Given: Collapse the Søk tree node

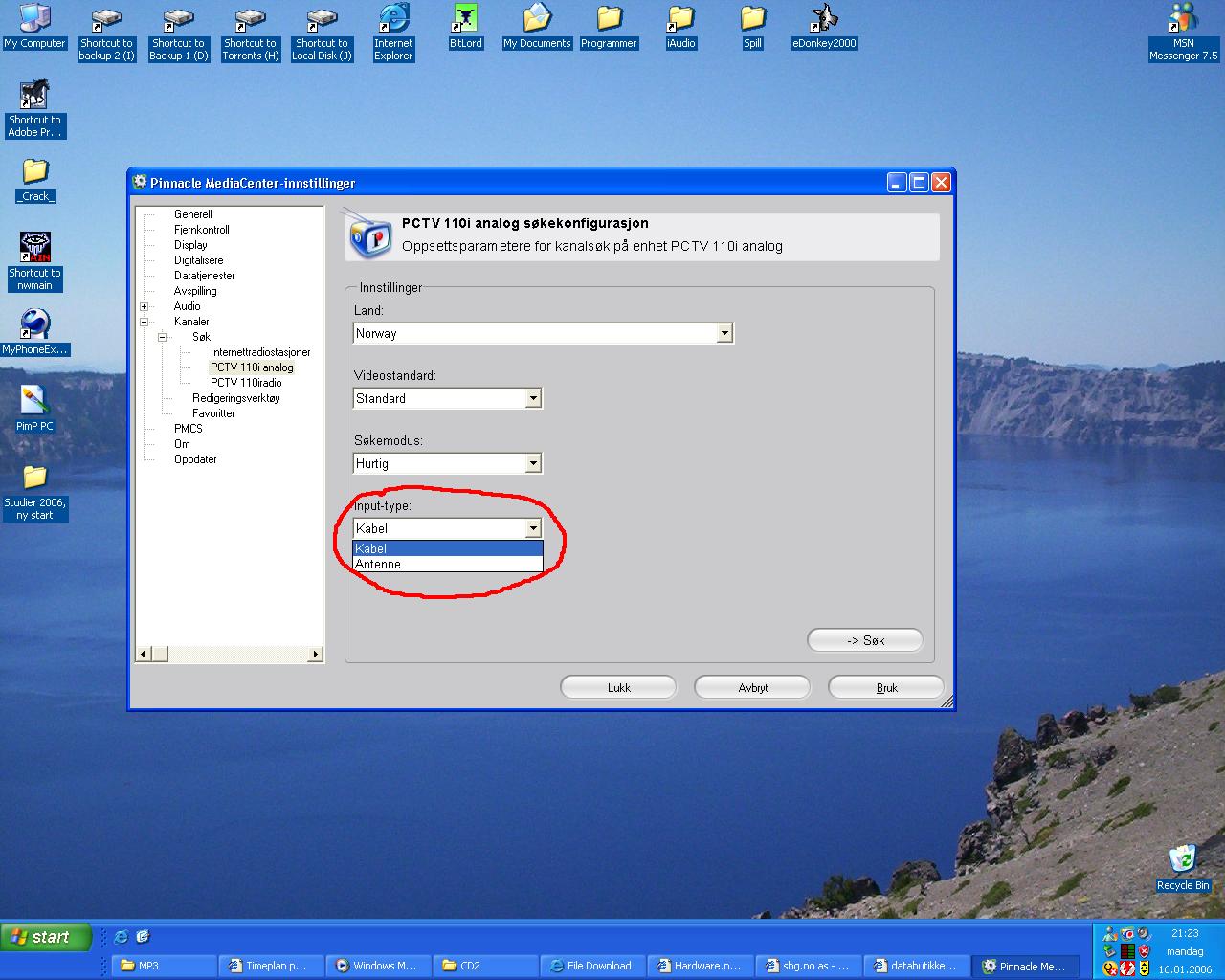Looking at the screenshot, I should point(163,337).
